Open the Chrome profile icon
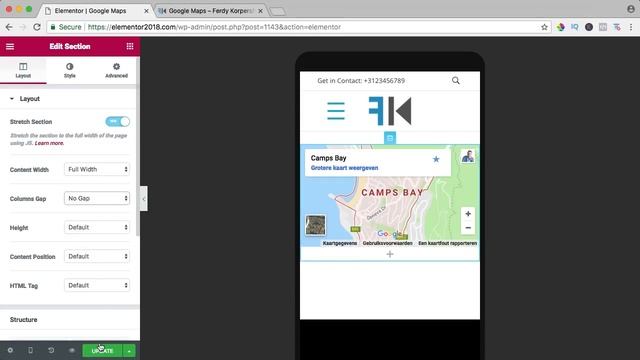This screenshot has width=640, height=360. [x=631, y=9]
